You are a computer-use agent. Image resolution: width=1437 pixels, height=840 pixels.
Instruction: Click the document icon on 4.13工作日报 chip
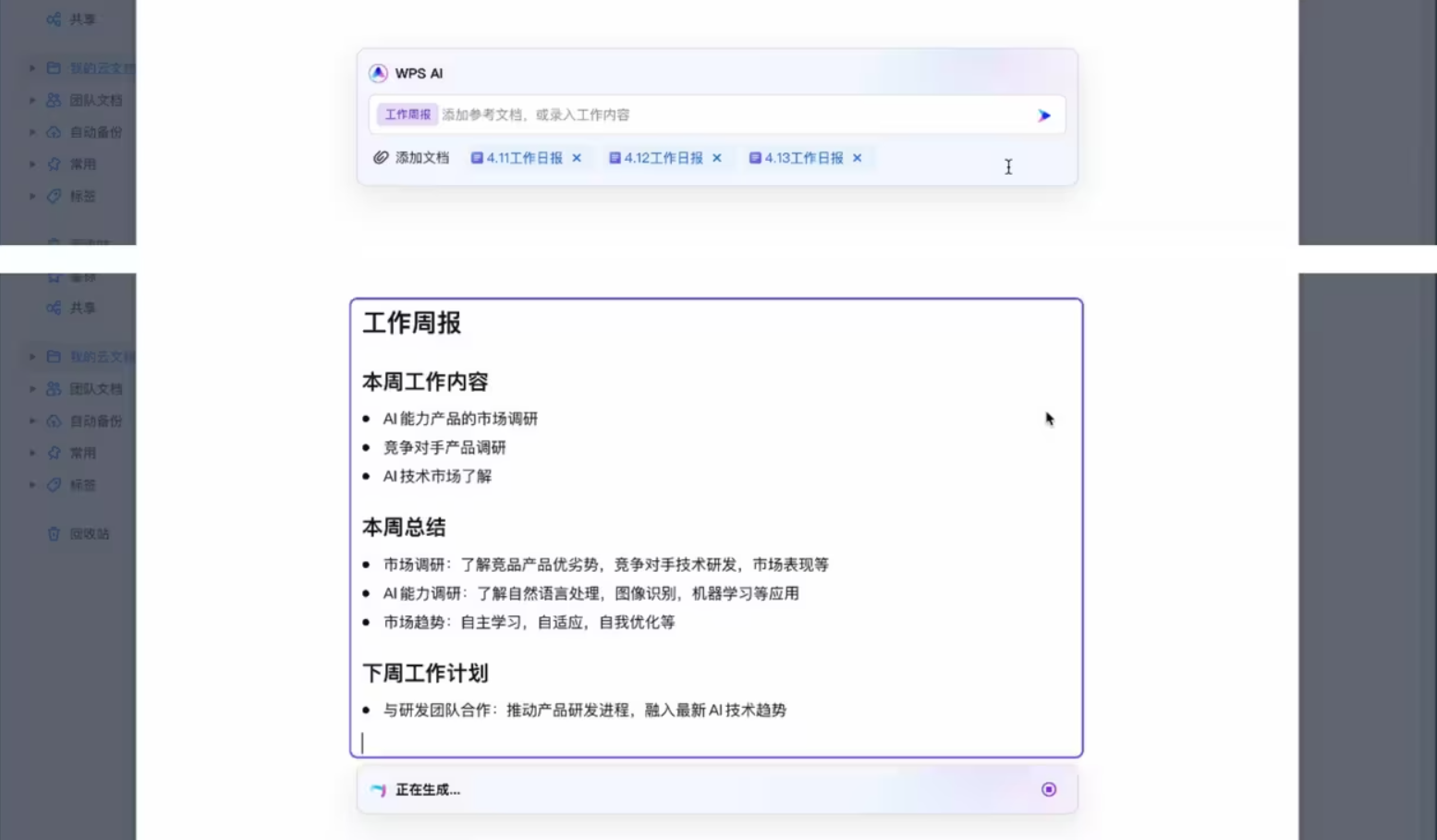point(755,158)
